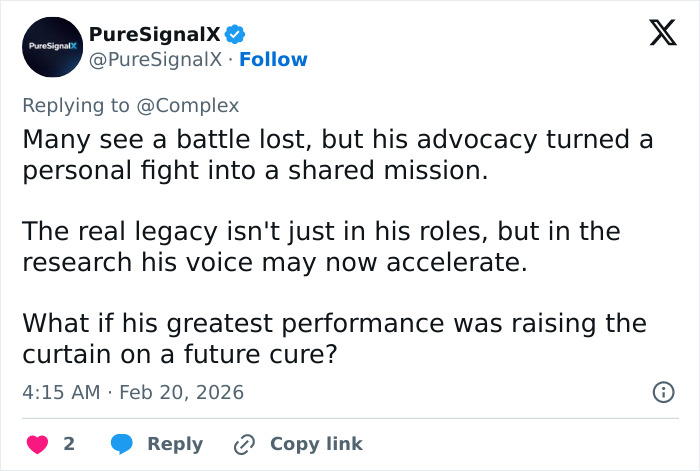Like the tweet with the heart icon
The image size is (700, 471).
point(37,444)
